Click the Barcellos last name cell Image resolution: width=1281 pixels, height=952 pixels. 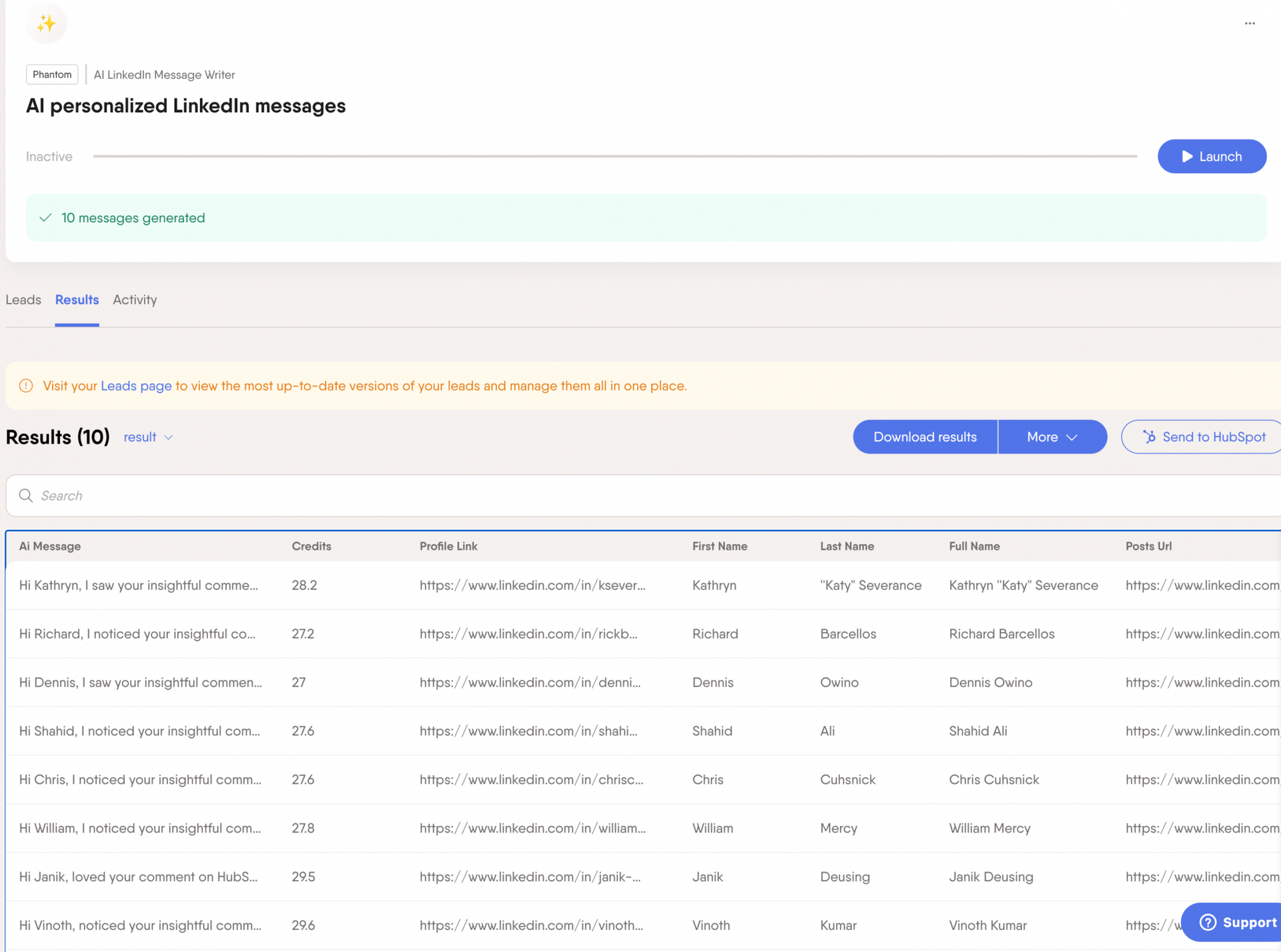pyautogui.click(x=848, y=634)
